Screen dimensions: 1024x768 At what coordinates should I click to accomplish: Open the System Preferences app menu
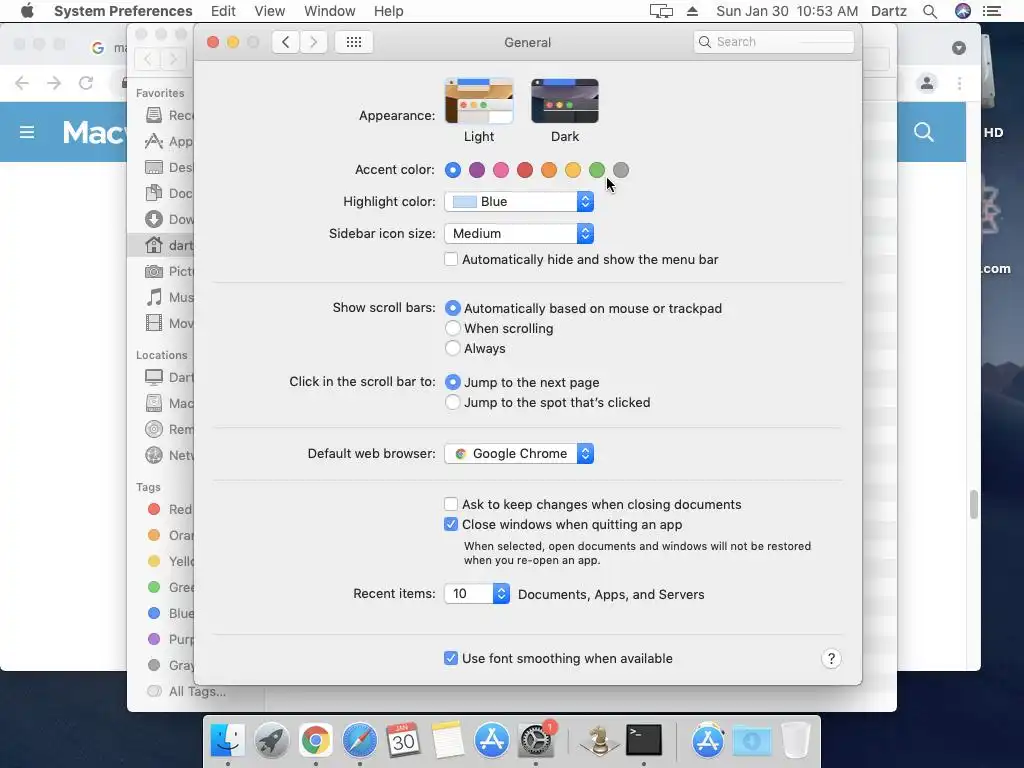click(123, 11)
